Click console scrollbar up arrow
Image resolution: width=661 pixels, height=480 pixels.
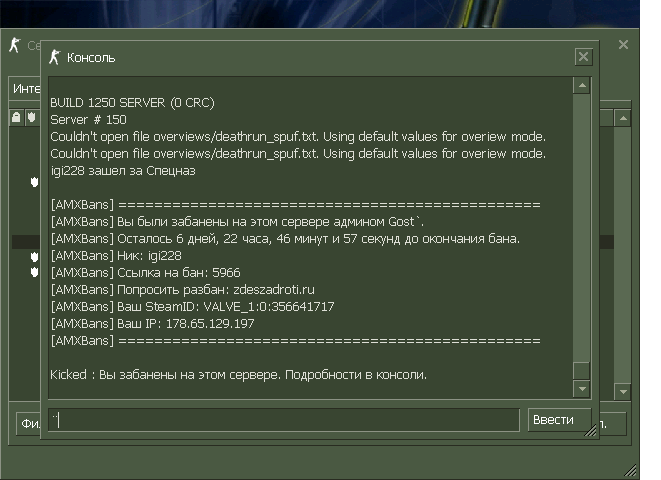(x=582, y=86)
